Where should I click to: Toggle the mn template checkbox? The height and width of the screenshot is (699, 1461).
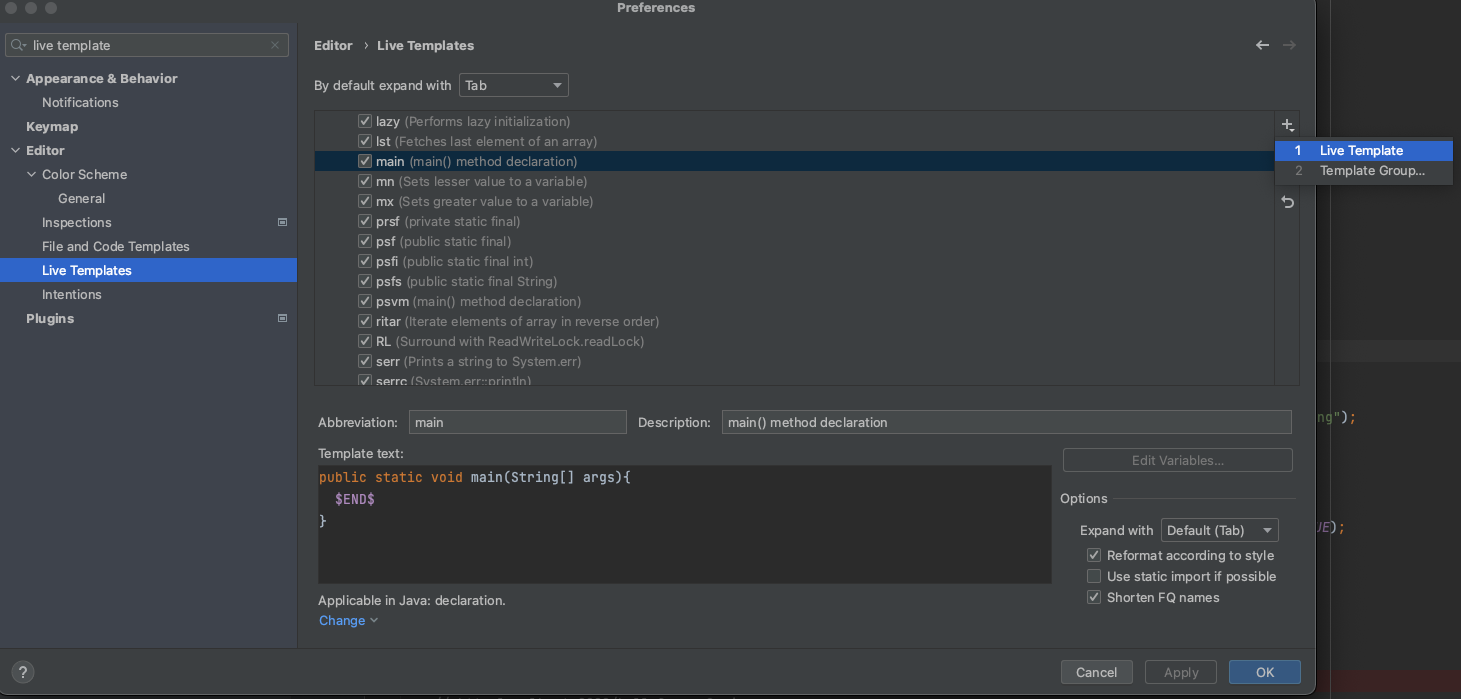pyautogui.click(x=365, y=181)
